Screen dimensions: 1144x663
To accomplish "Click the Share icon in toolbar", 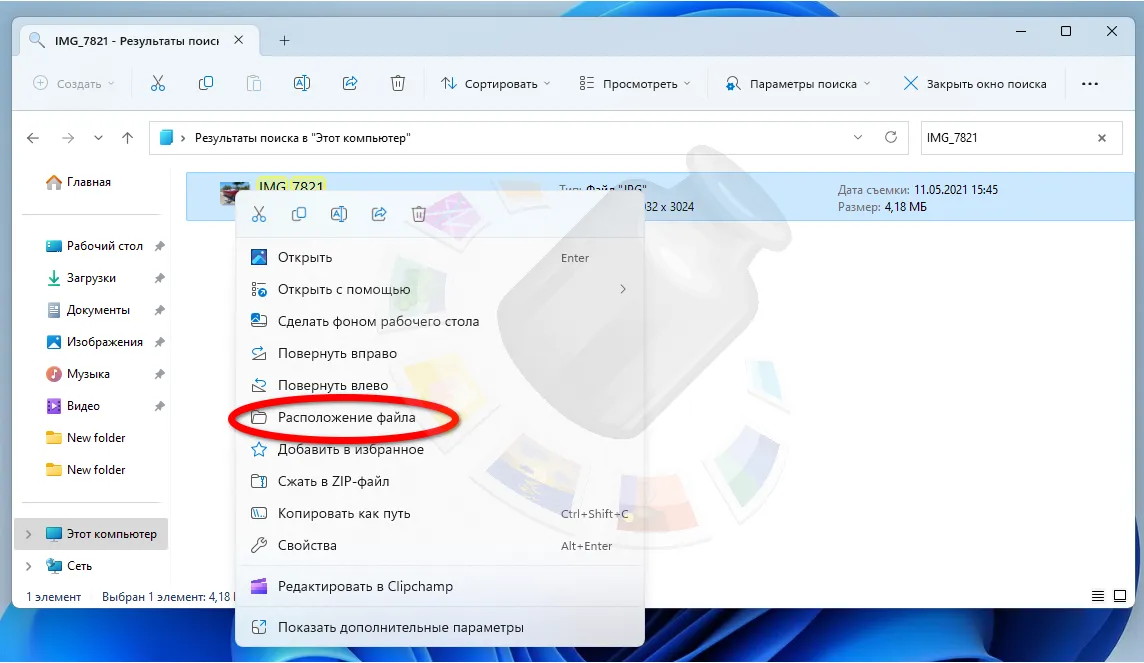I will [x=350, y=84].
